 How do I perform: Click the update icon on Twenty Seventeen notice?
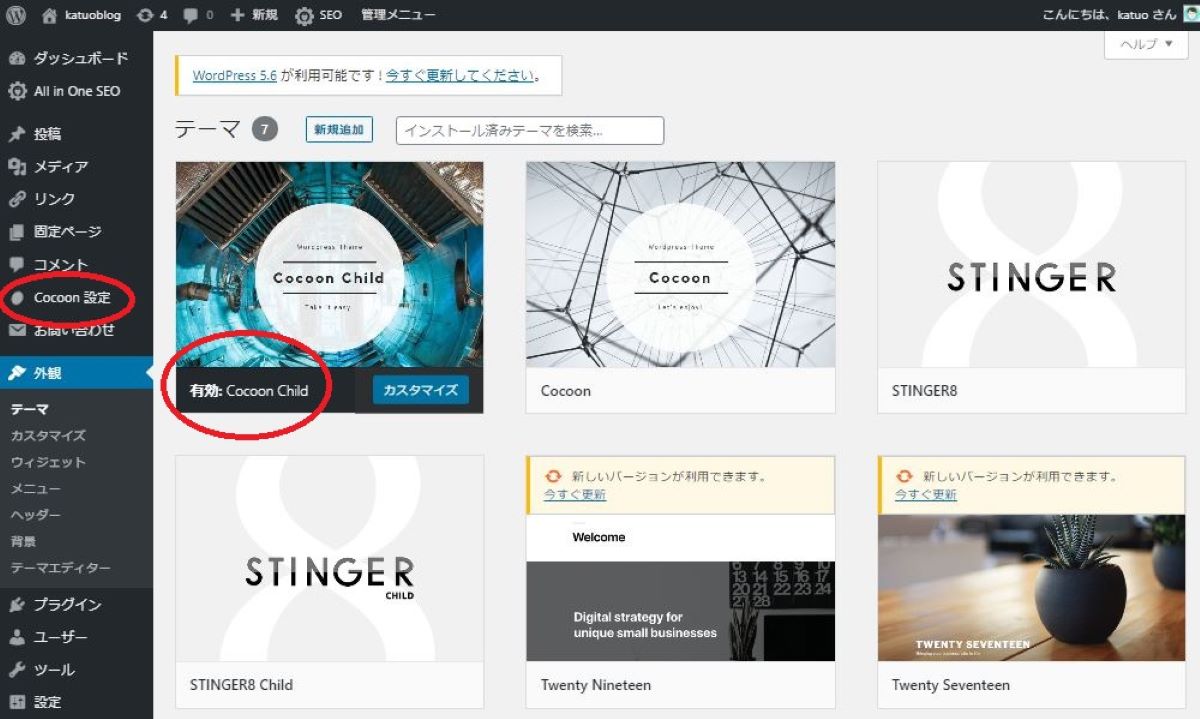click(x=904, y=477)
